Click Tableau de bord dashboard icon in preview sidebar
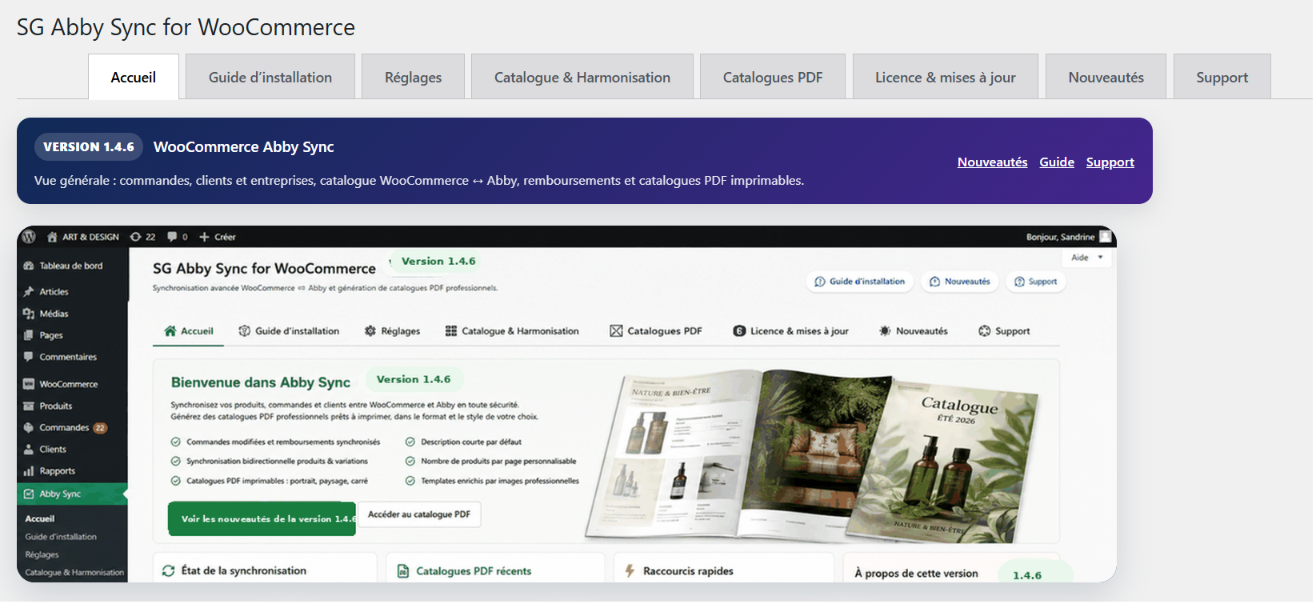The image size is (1313, 602). pyautogui.click(x=29, y=266)
